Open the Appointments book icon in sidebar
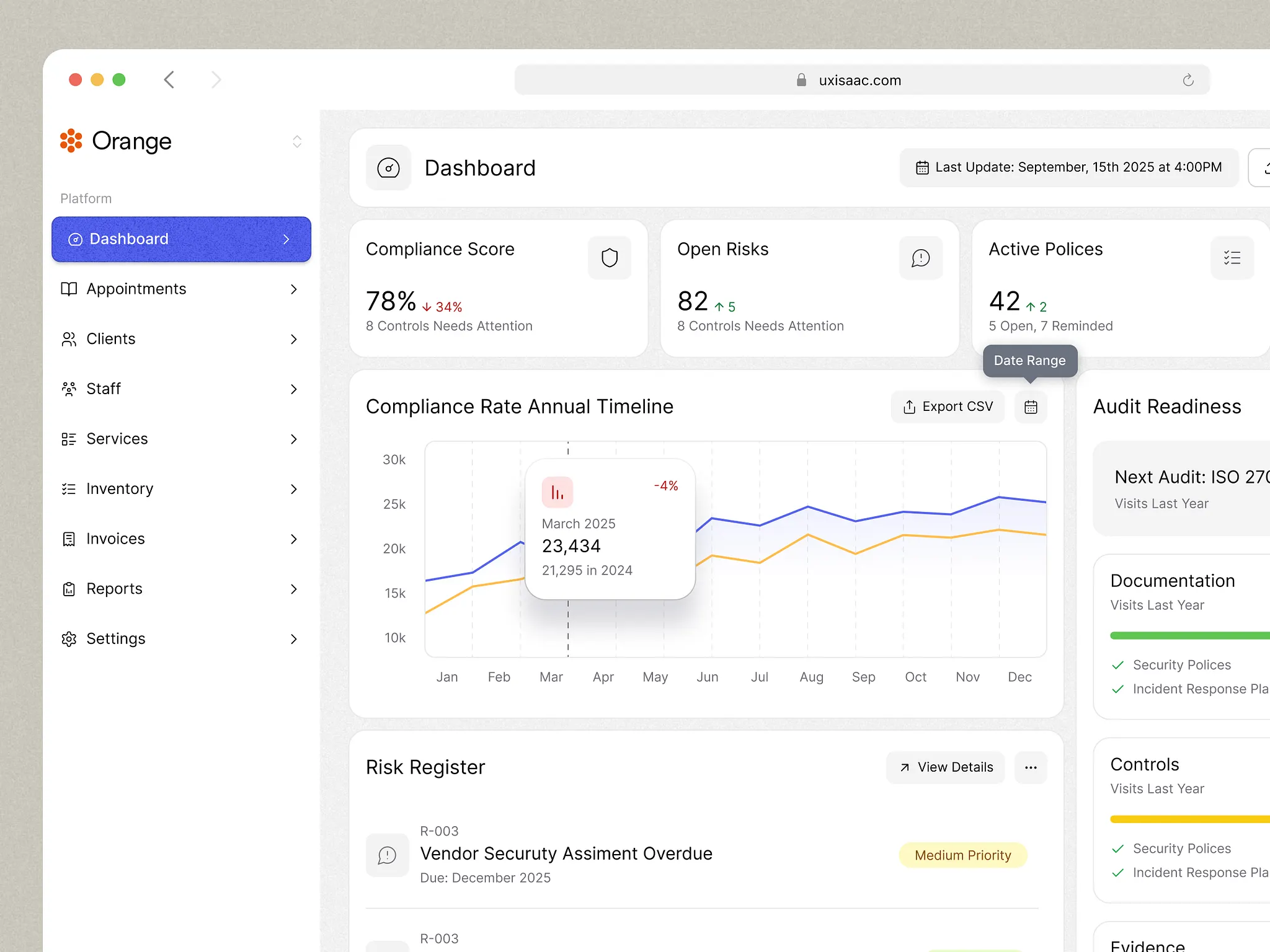The image size is (1270, 952). point(69,289)
